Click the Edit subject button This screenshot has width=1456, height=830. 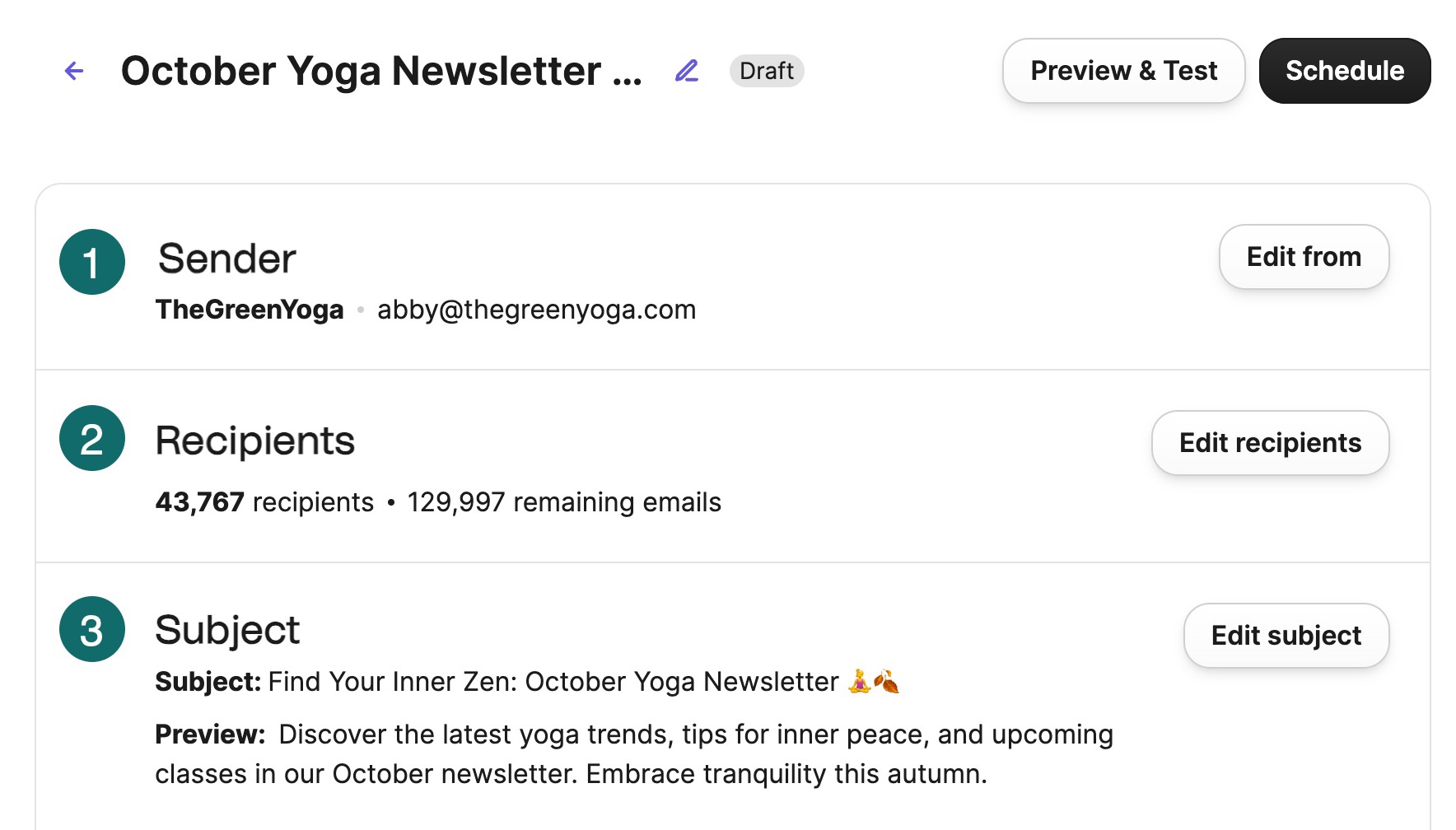1286,636
